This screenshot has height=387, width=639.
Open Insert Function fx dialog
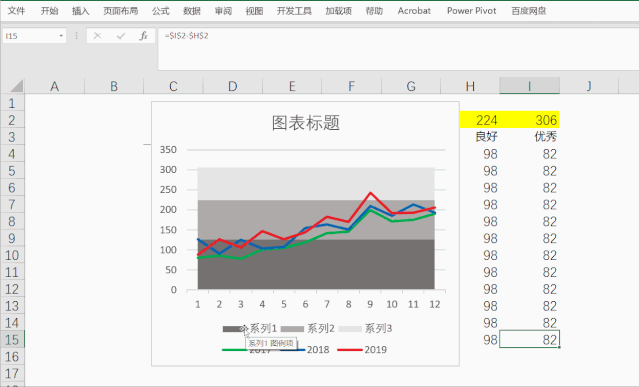point(143,36)
